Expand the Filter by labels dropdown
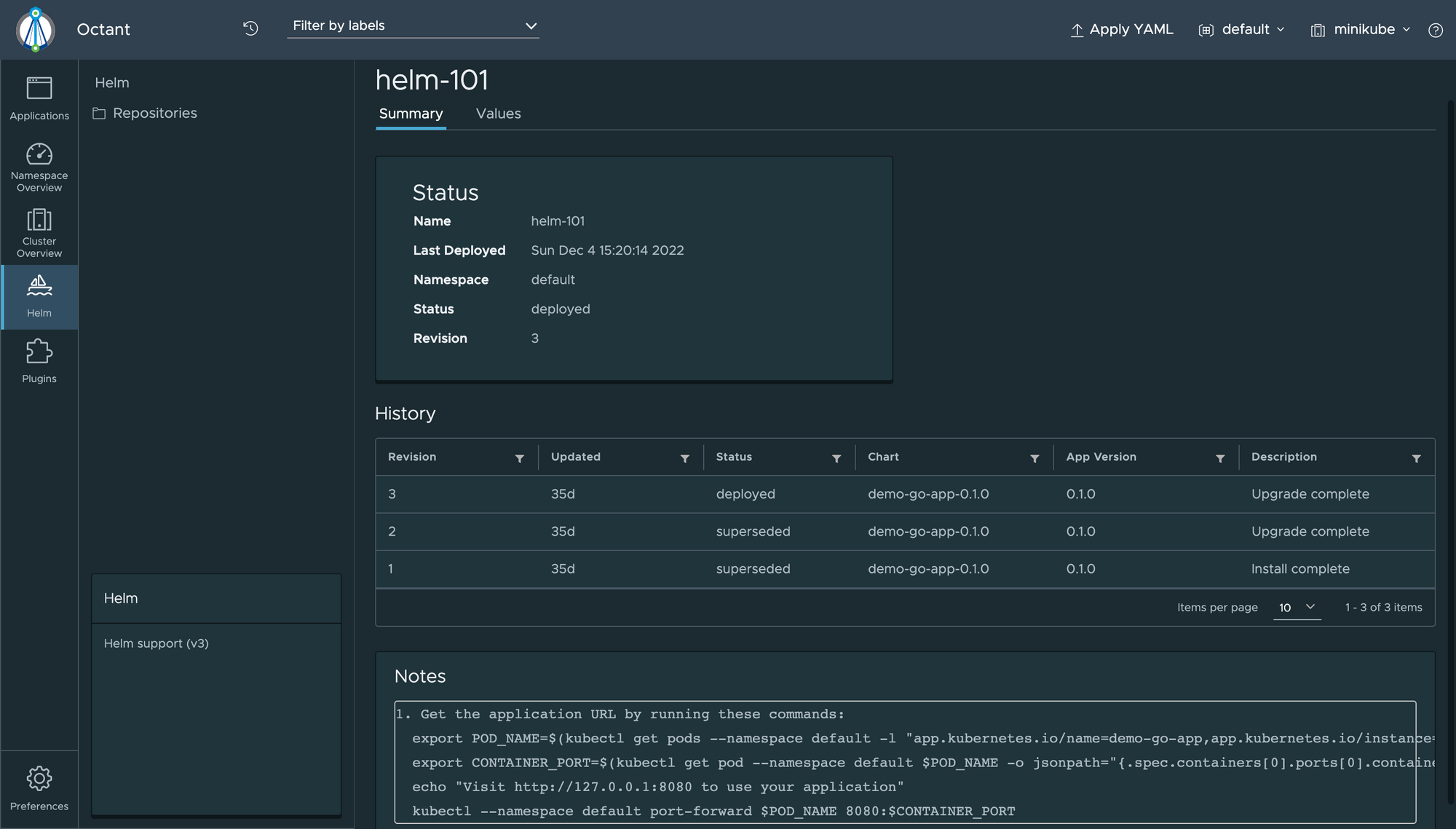1456x829 pixels. [x=413, y=26]
